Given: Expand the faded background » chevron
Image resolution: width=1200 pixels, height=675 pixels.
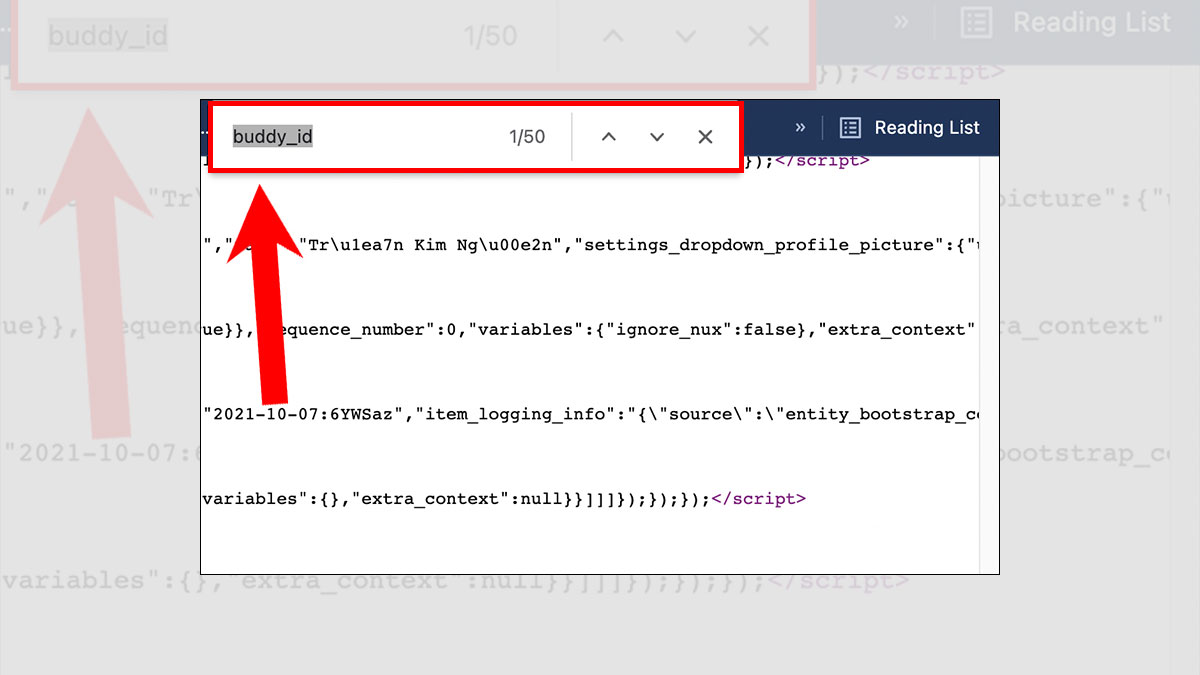Looking at the screenshot, I should pos(901,22).
